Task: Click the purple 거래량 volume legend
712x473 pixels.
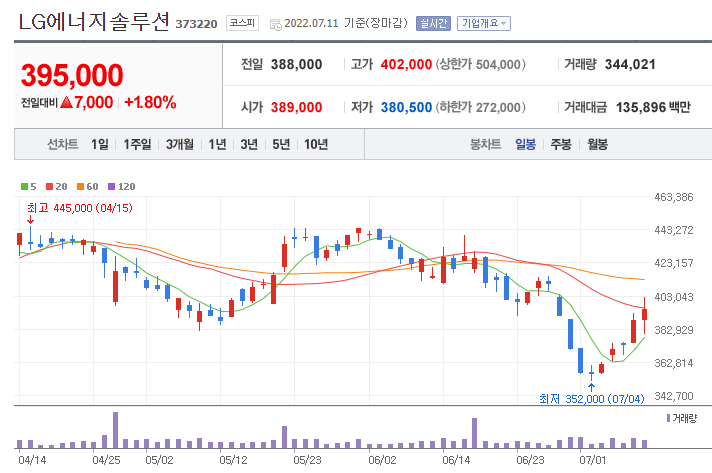Action: click(682, 418)
